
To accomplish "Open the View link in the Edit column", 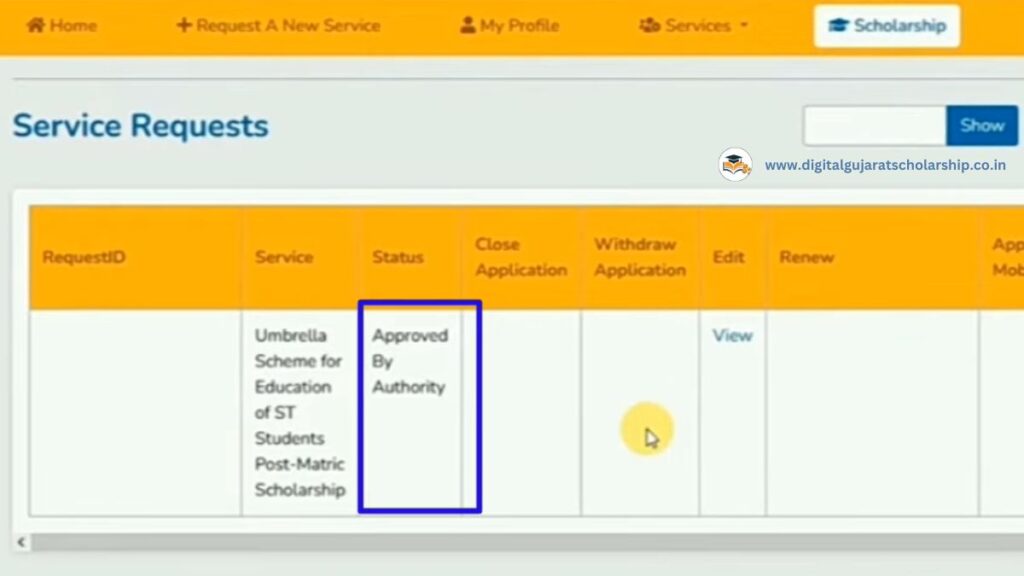I will tap(732, 336).
